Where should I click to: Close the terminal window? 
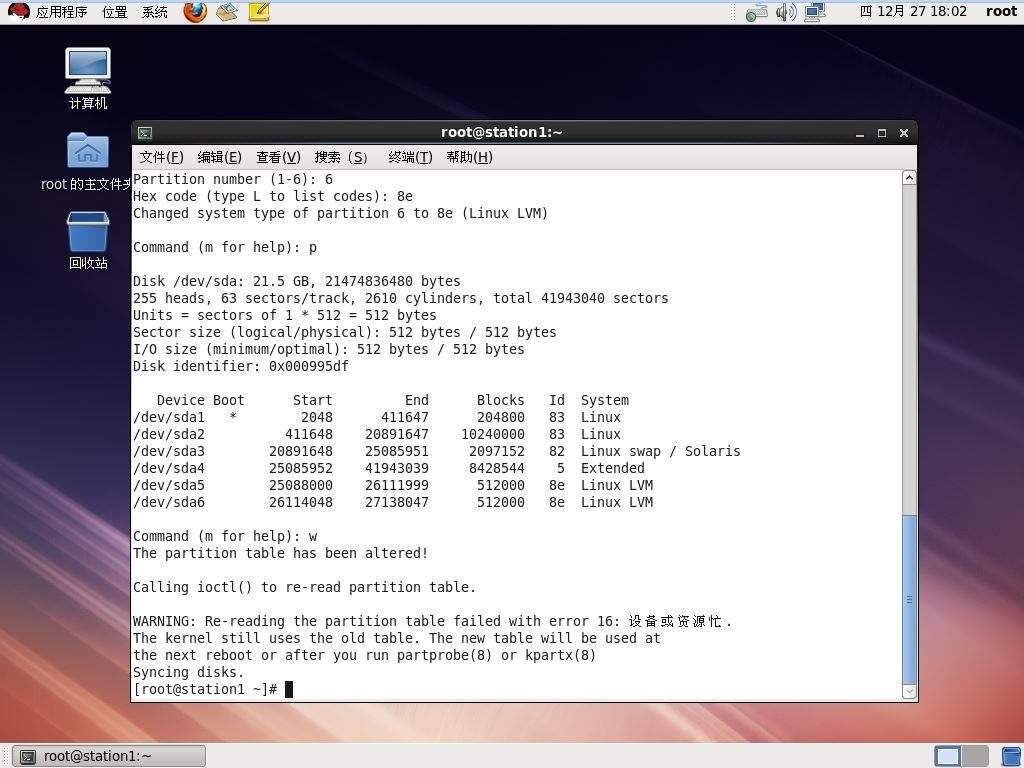point(904,133)
